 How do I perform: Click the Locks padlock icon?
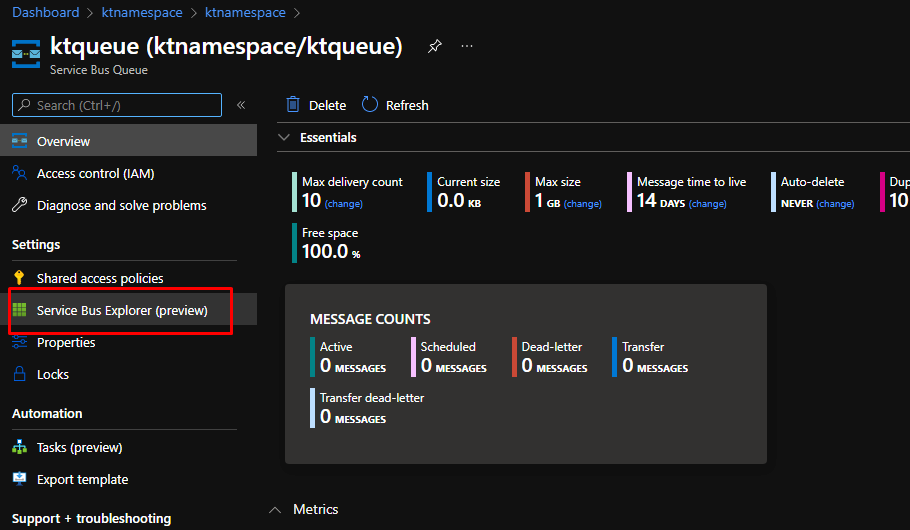[x=19, y=374]
